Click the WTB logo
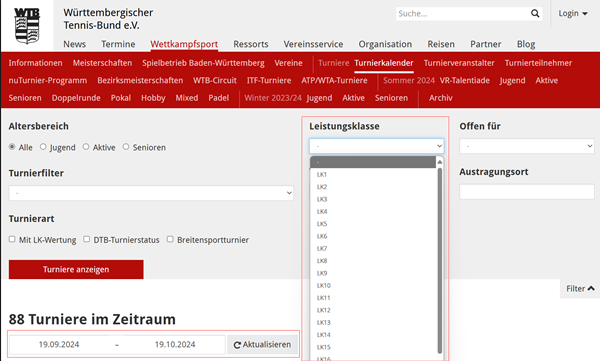Screen dimensions: 600x361 [x=27, y=25]
